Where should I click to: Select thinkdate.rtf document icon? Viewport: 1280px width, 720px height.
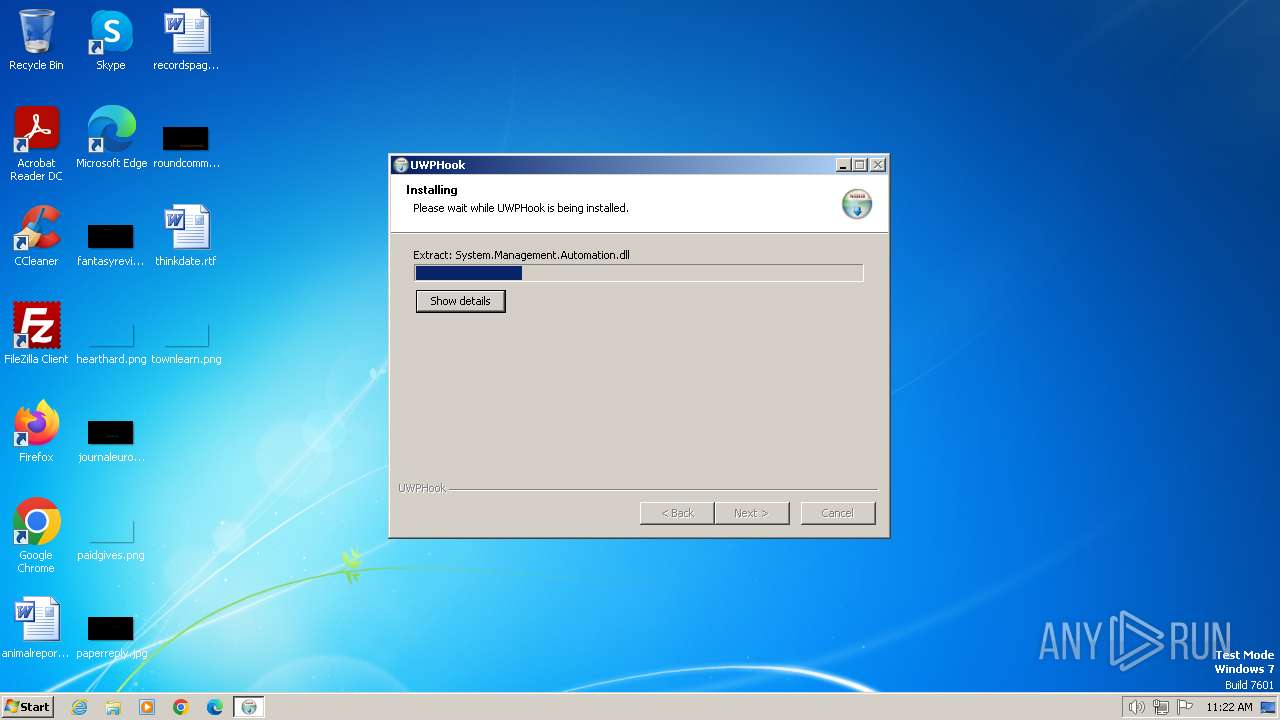click(186, 236)
